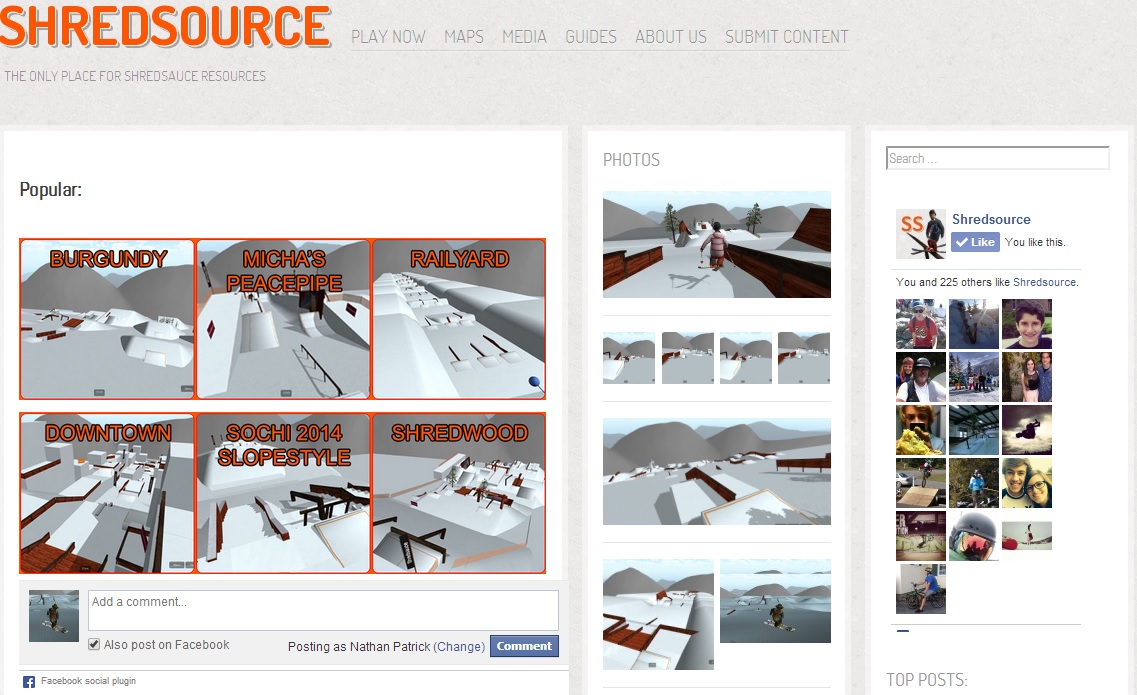Go to the Media section
1137x695 pixels.
pyautogui.click(x=524, y=37)
